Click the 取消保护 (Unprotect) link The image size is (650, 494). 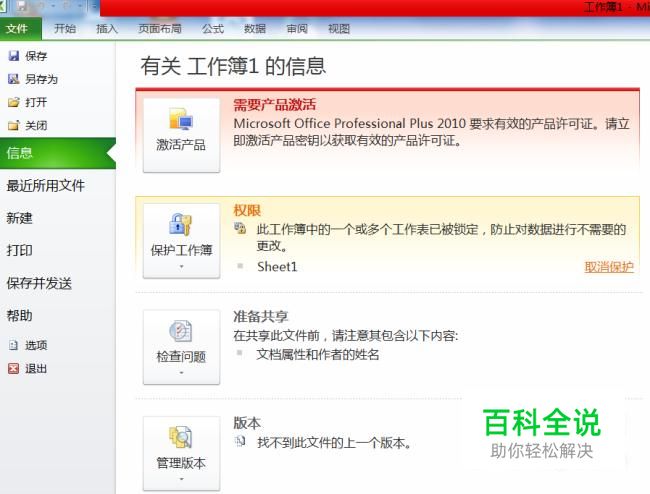tap(609, 267)
